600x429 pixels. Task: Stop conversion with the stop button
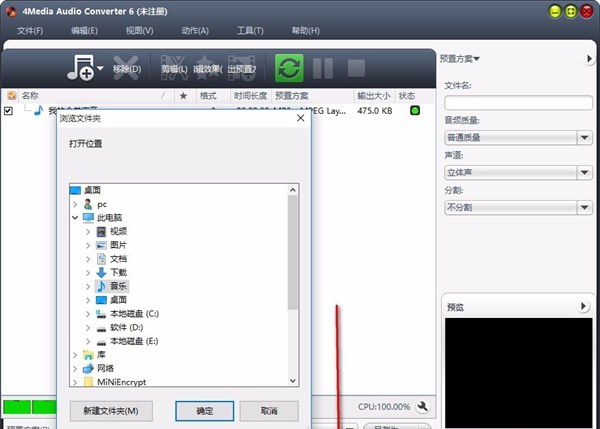point(356,68)
